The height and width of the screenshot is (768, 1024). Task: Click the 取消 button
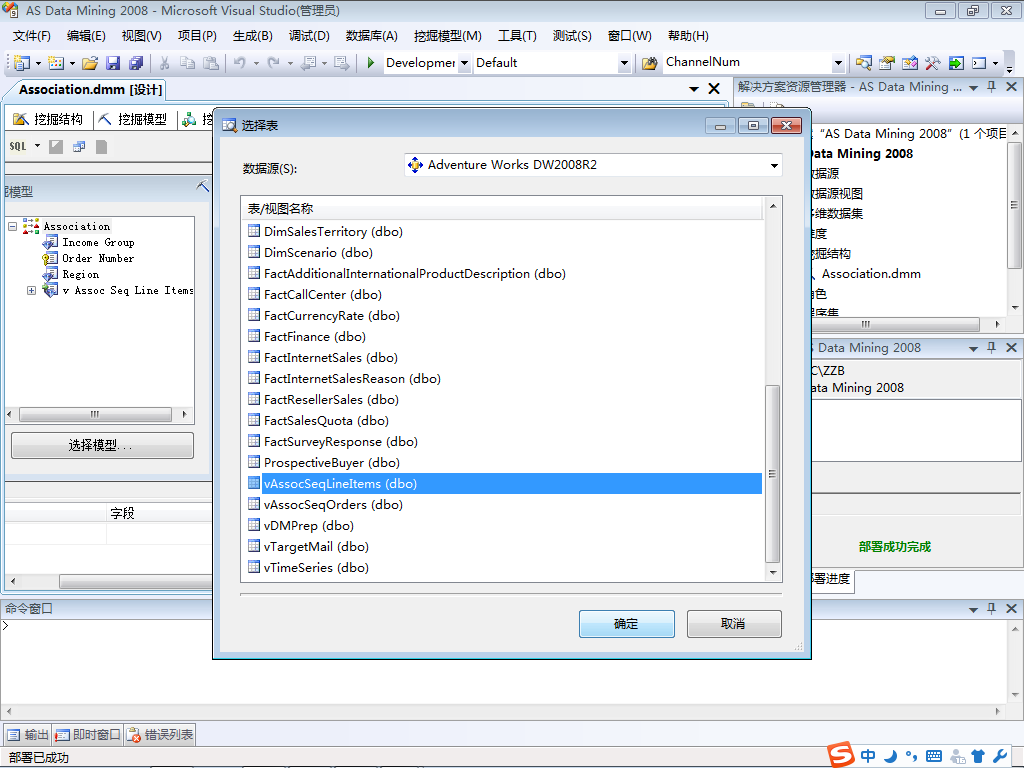[734, 624]
